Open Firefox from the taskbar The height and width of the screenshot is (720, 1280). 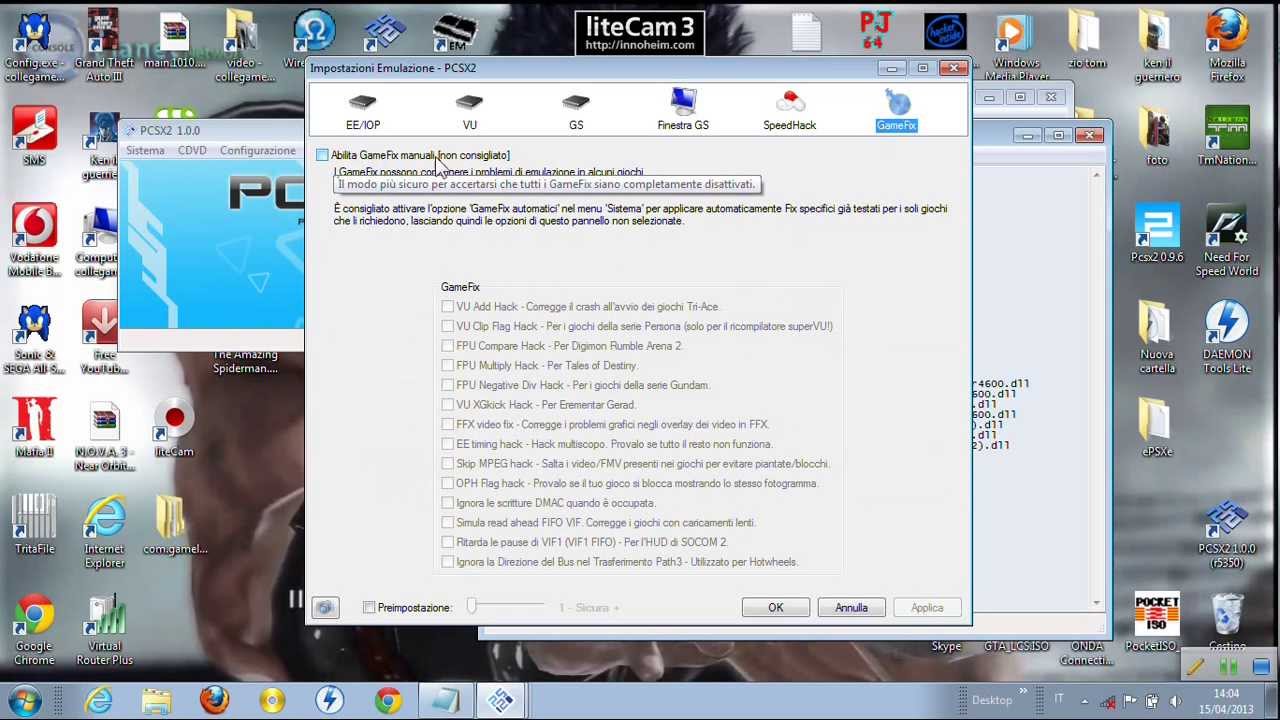point(214,700)
